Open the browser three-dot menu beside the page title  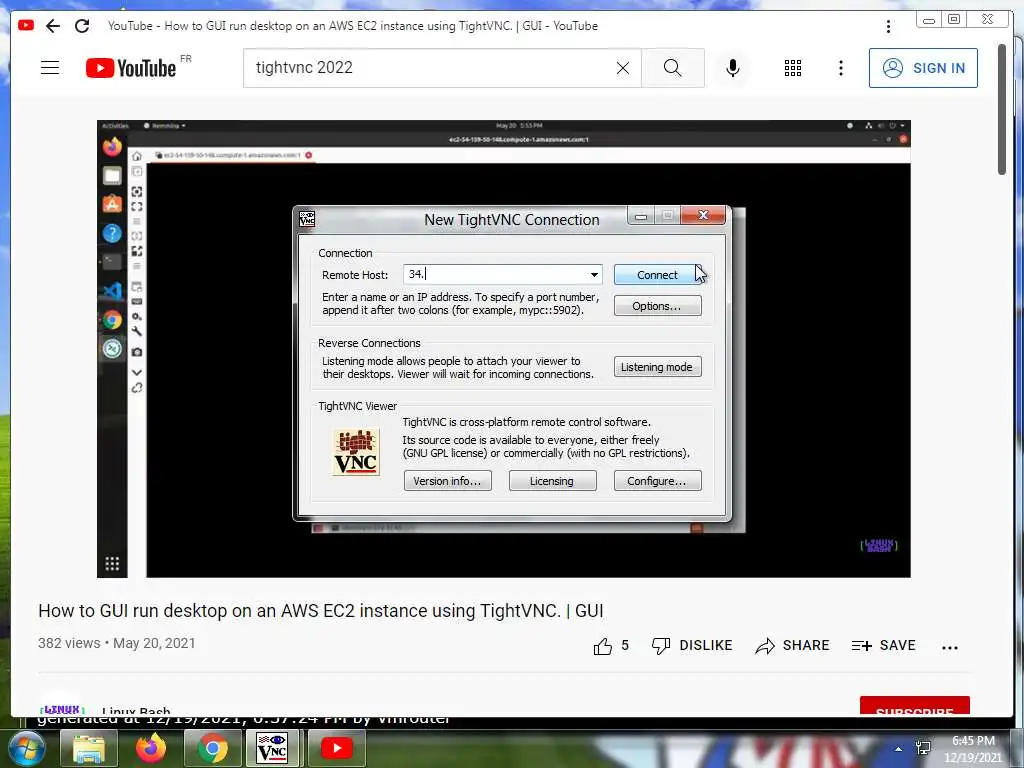(888, 26)
